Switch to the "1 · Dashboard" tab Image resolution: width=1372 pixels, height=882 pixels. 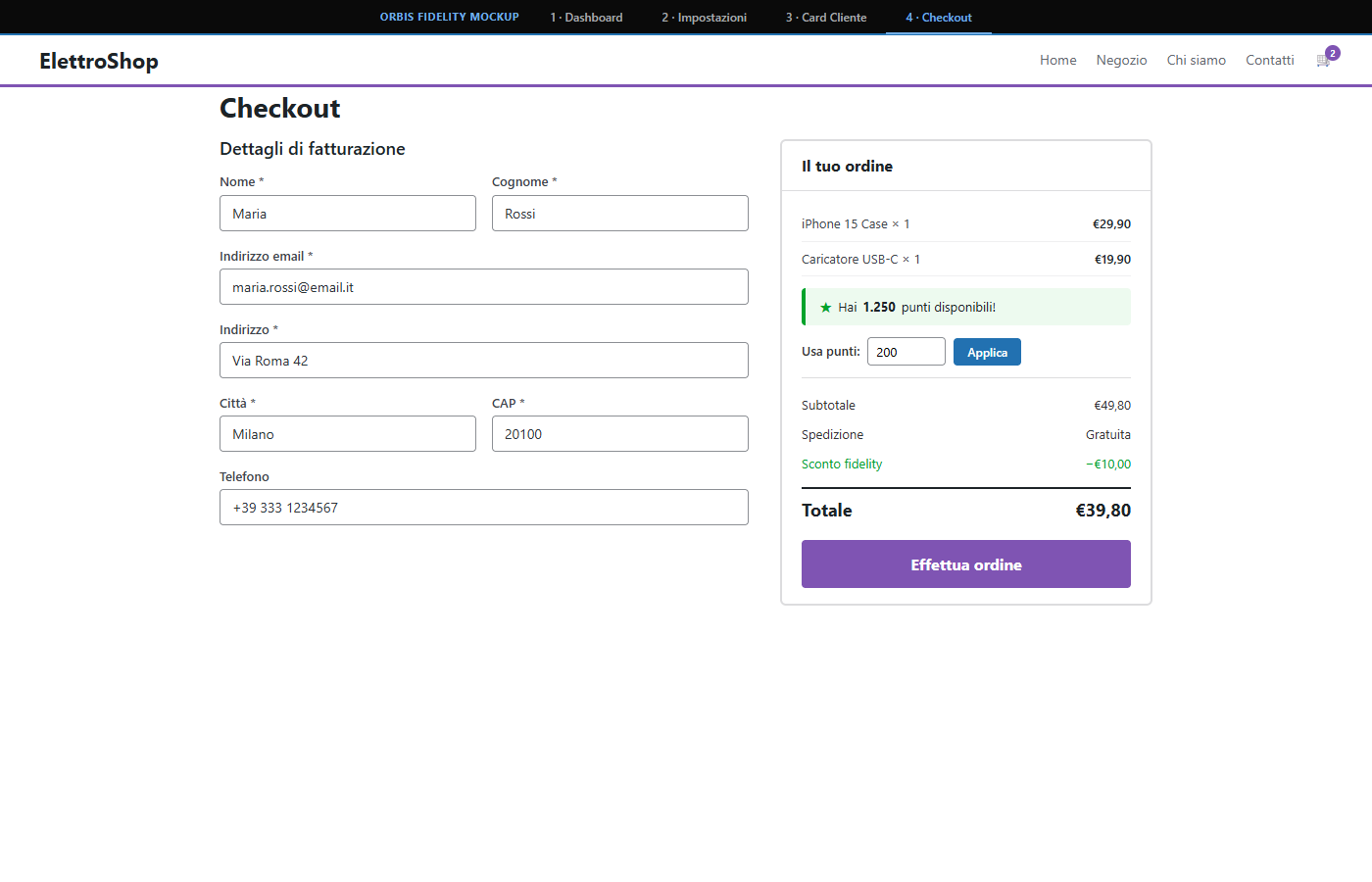tap(585, 17)
